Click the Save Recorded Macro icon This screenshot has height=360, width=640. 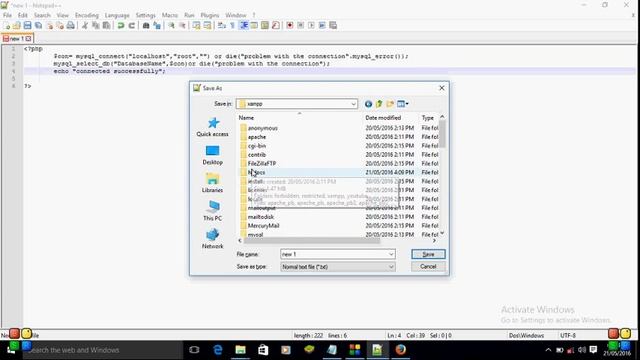(x=333, y=25)
